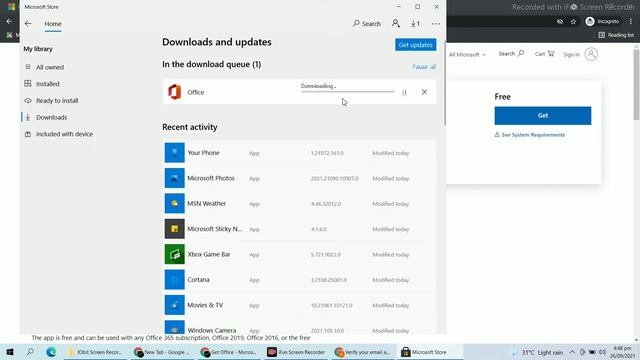The height and width of the screenshot is (360, 640).
Task: Click the Windows Camera app name
Action: tap(212, 330)
